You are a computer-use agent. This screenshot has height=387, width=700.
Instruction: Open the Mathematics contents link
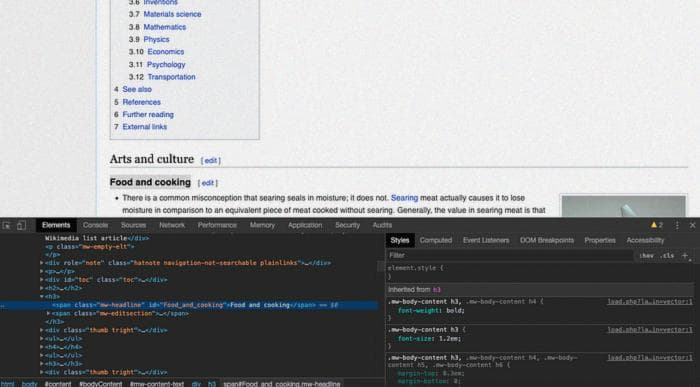pyautogui.click(x=165, y=27)
